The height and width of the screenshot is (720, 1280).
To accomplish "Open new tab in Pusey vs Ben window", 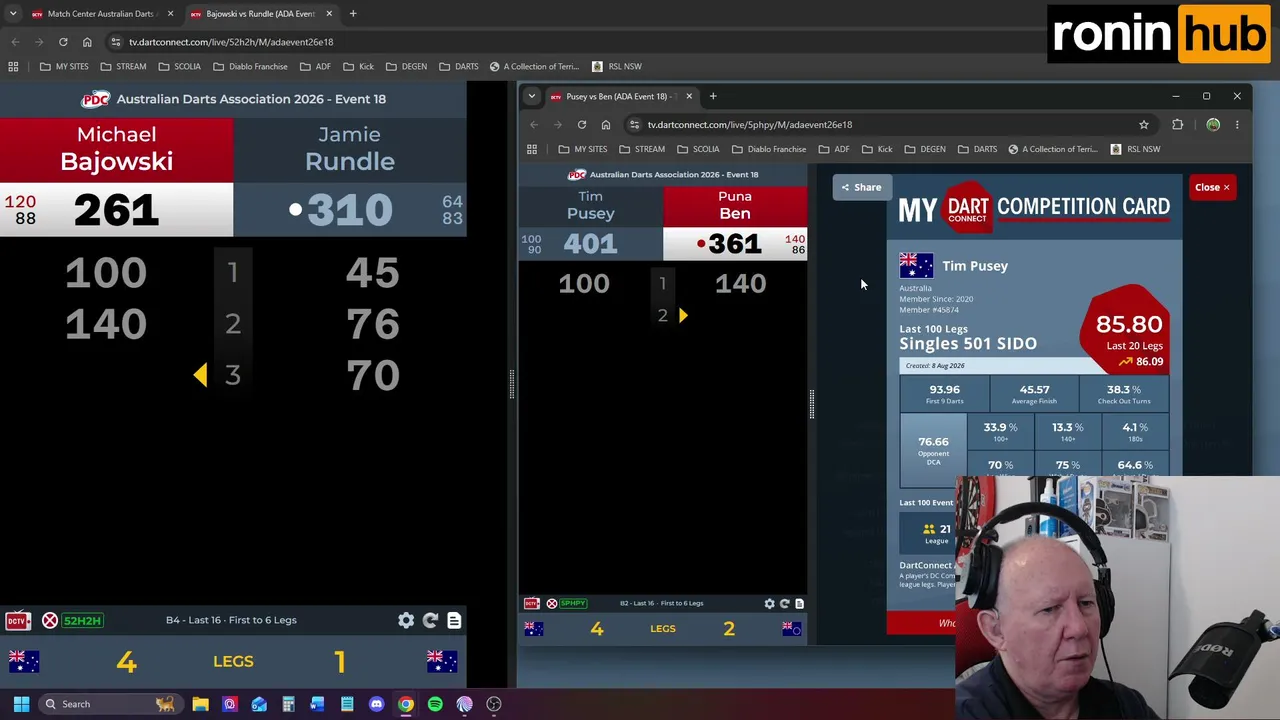I will point(713,96).
